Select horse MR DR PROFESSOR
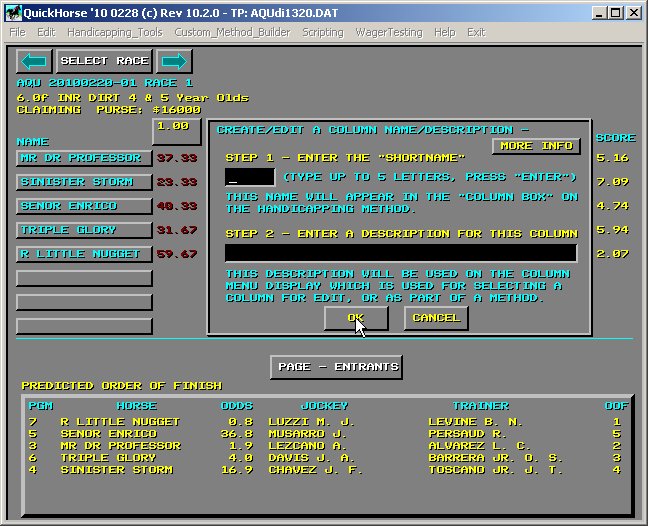Screen dimensions: 648x526 [x=85, y=158]
